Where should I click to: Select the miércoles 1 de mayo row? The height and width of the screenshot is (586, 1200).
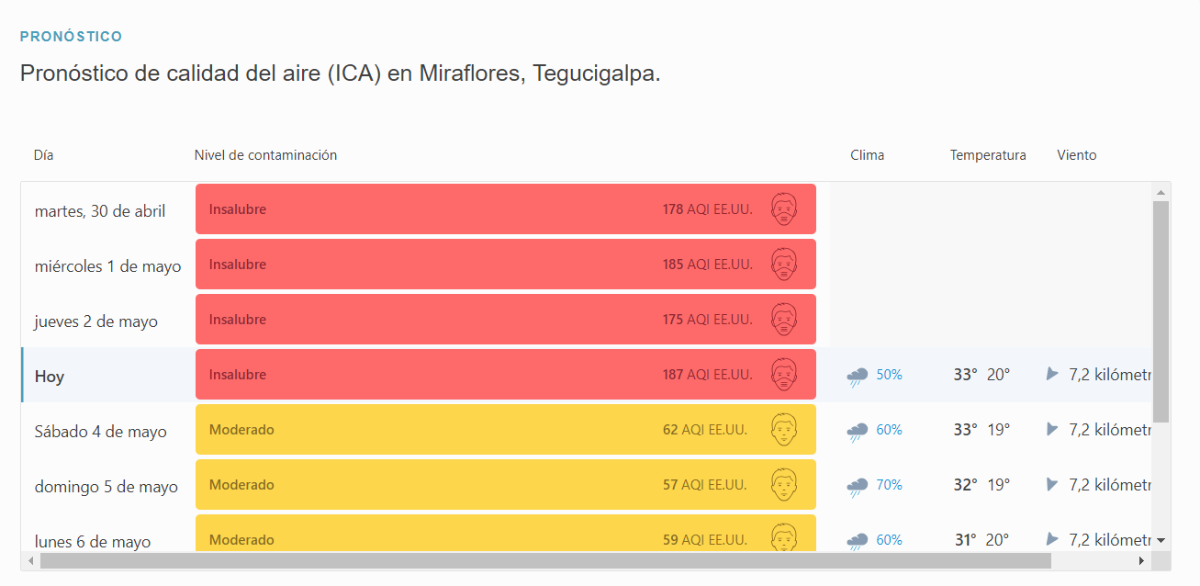[107, 266]
